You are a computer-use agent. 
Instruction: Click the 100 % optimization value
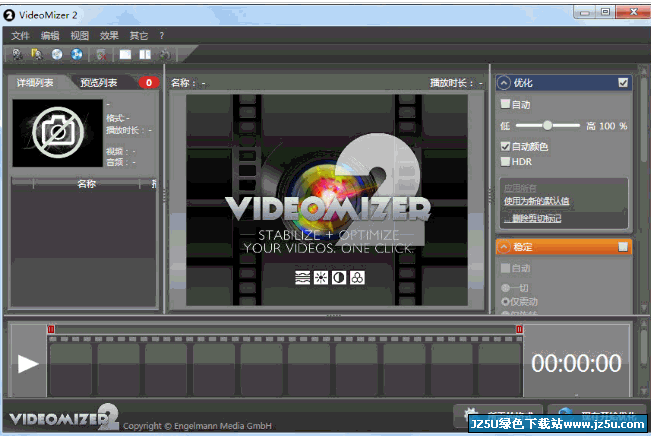point(613,126)
